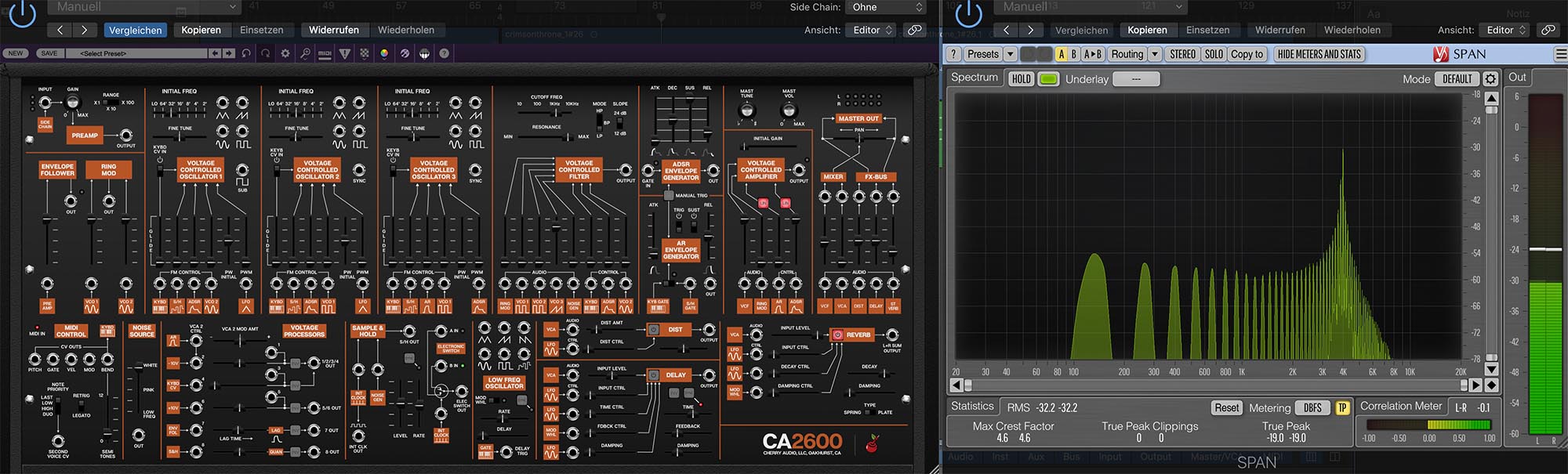Open the SPAN Presets menu
The width and height of the screenshot is (1568, 474).
coord(982,54)
